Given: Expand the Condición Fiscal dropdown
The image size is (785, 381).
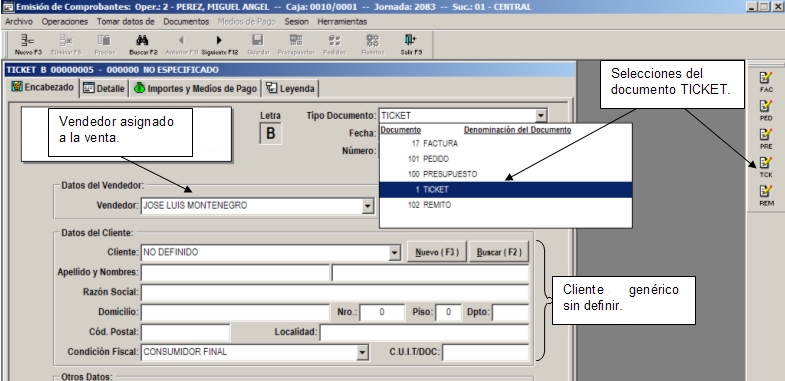Looking at the screenshot, I should (363, 352).
